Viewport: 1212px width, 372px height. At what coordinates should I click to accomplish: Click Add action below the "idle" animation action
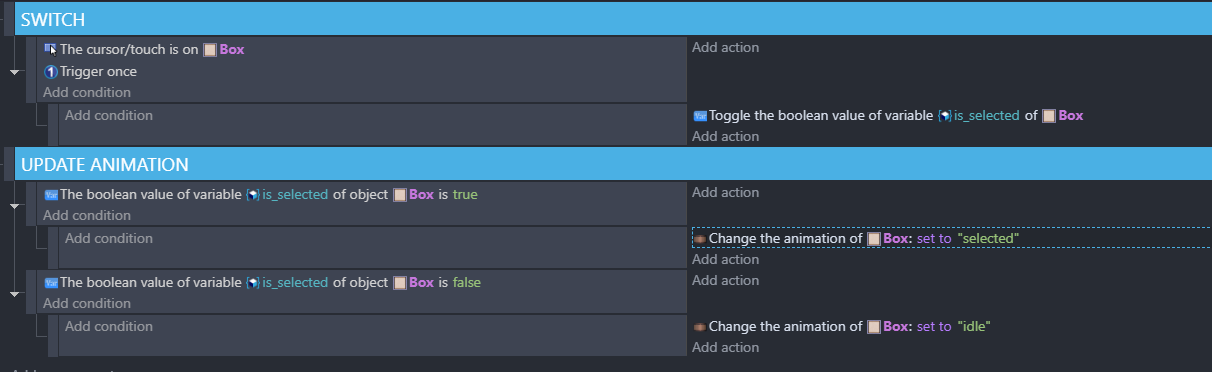726,348
